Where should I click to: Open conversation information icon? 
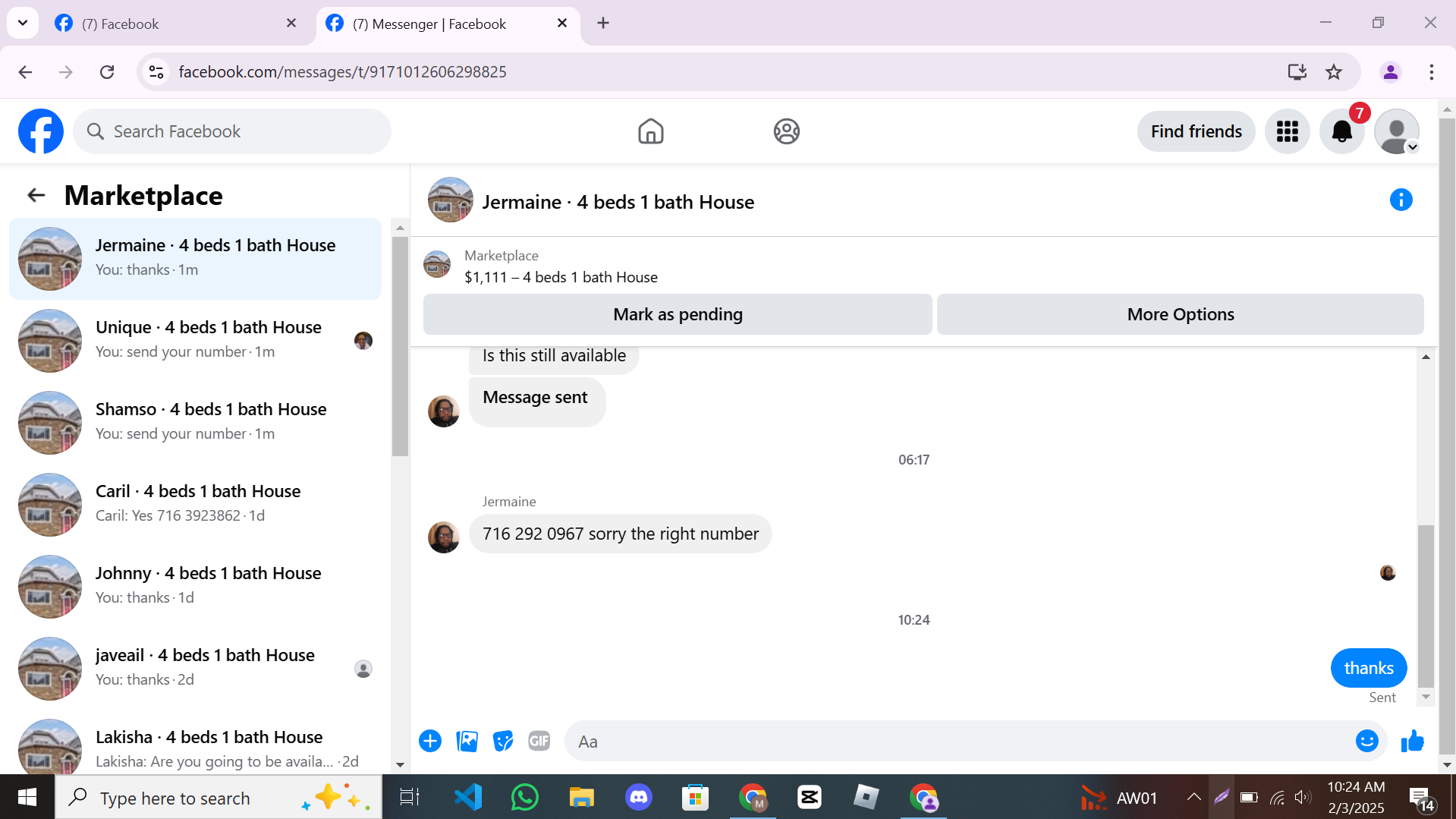click(1401, 200)
